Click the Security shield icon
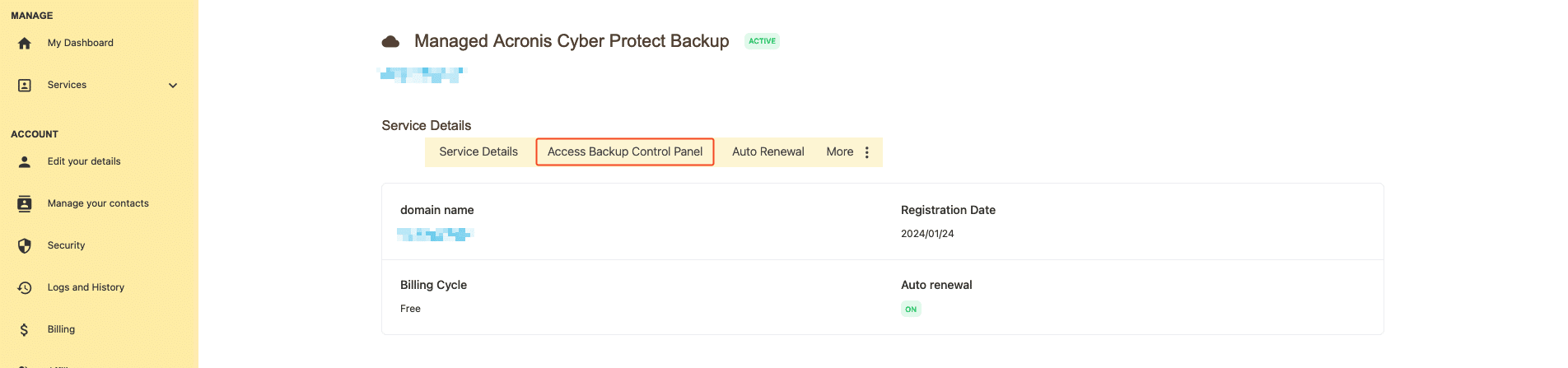The height and width of the screenshot is (368, 1568). pyautogui.click(x=25, y=245)
